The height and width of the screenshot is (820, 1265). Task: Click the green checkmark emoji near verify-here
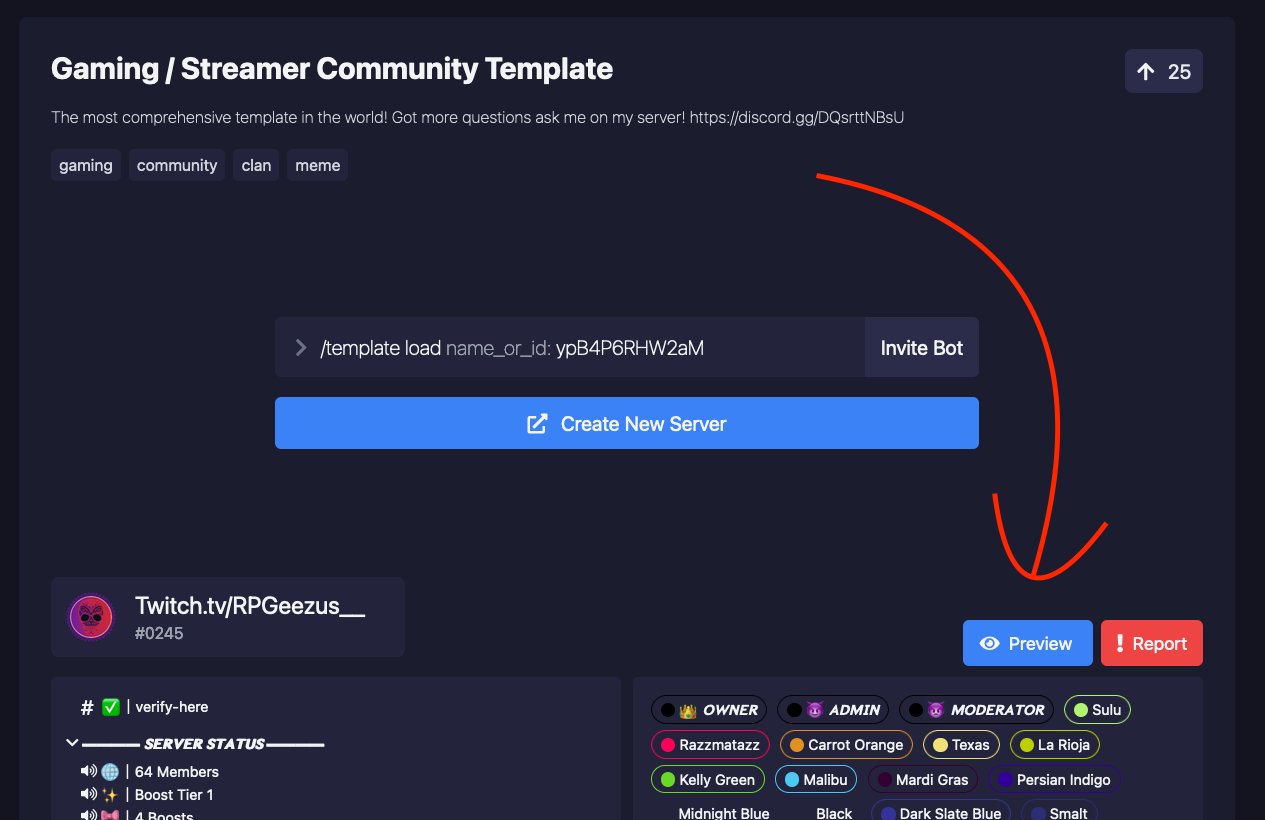111,707
